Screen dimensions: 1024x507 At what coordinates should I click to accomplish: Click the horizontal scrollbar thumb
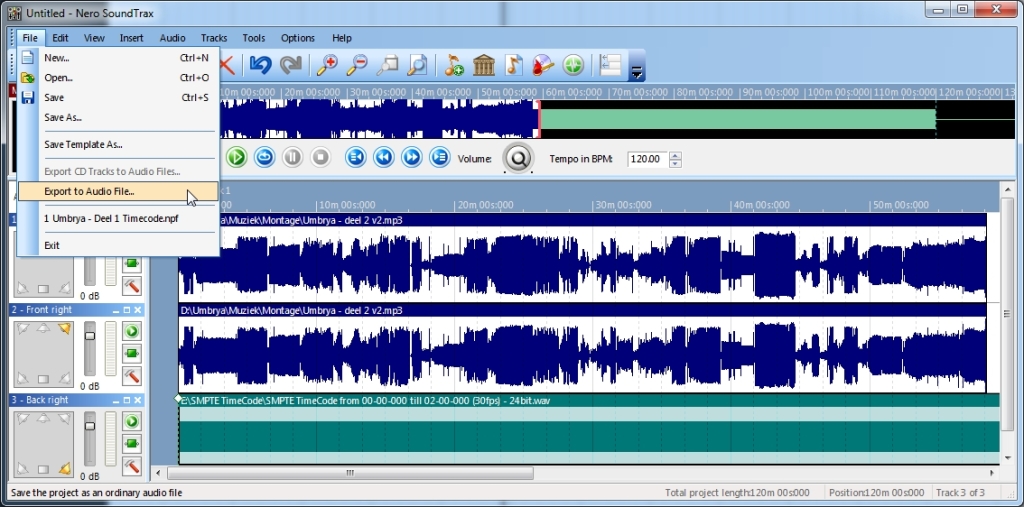point(350,472)
